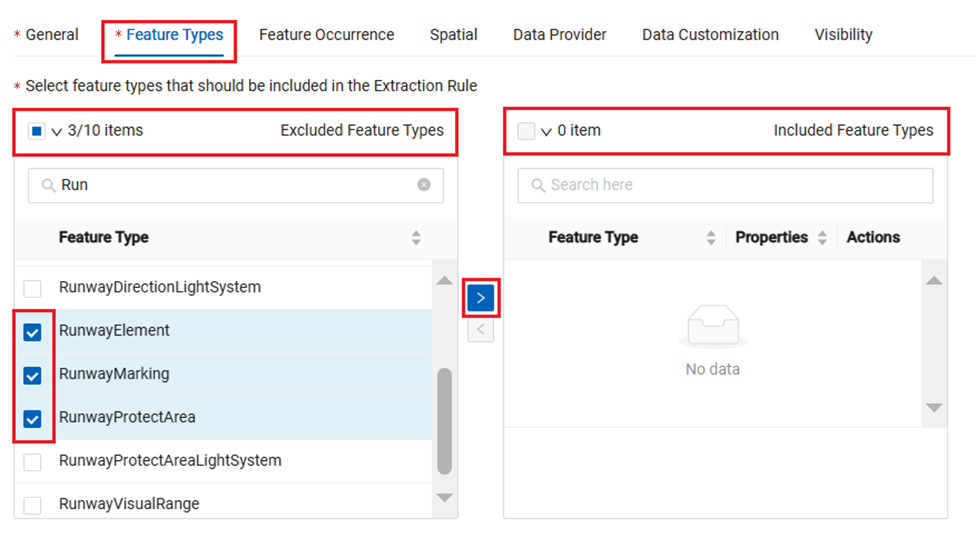Check RunwayProtectAreaLightSystem checkbox
This screenshot has height=548, width=976.
(32, 462)
